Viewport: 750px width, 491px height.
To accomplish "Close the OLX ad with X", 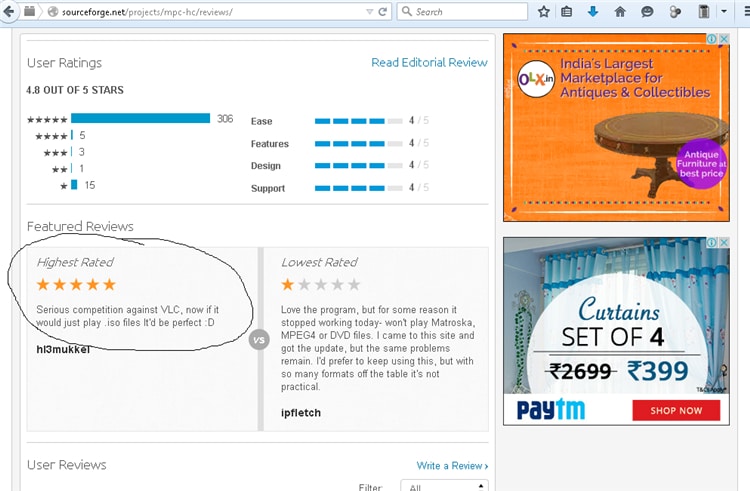I will (724, 39).
